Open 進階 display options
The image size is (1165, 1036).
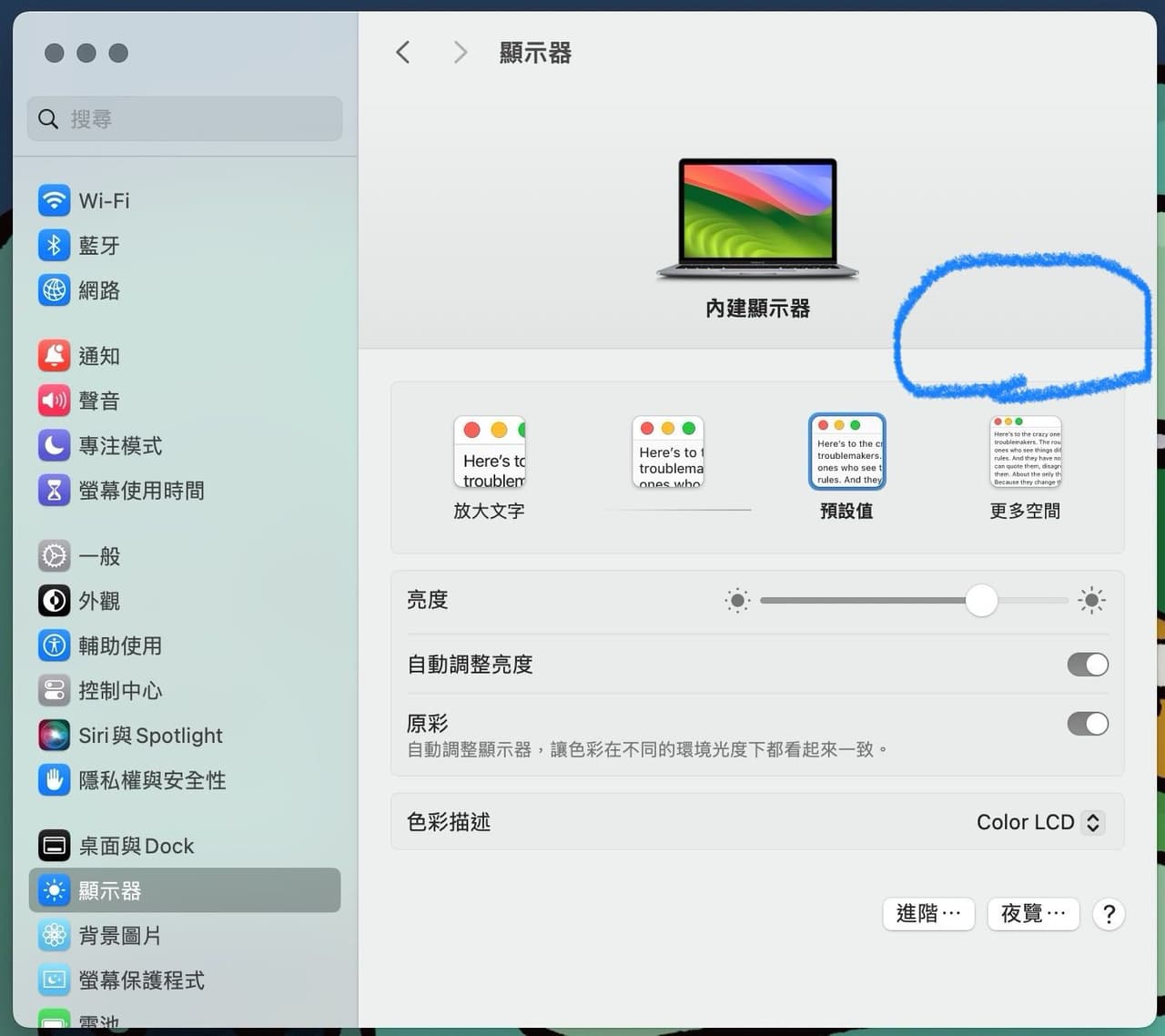[x=928, y=914]
